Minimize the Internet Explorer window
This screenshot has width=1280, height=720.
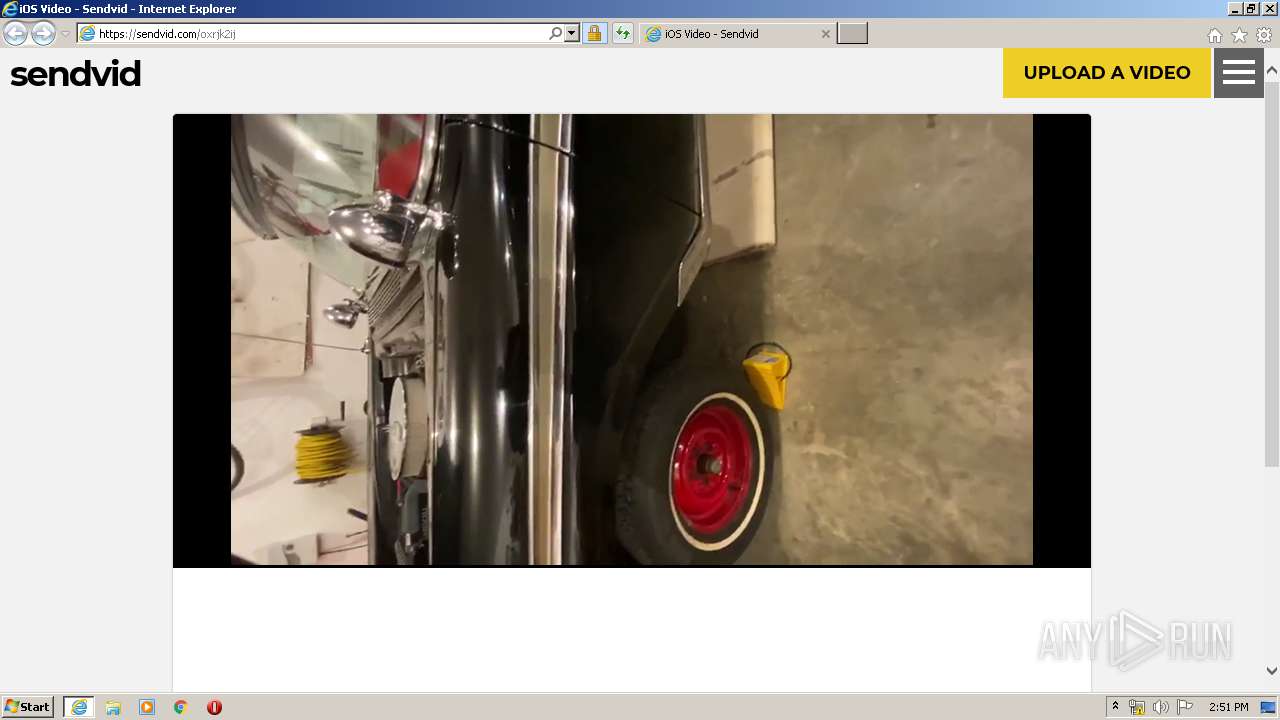pos(1235,9)
